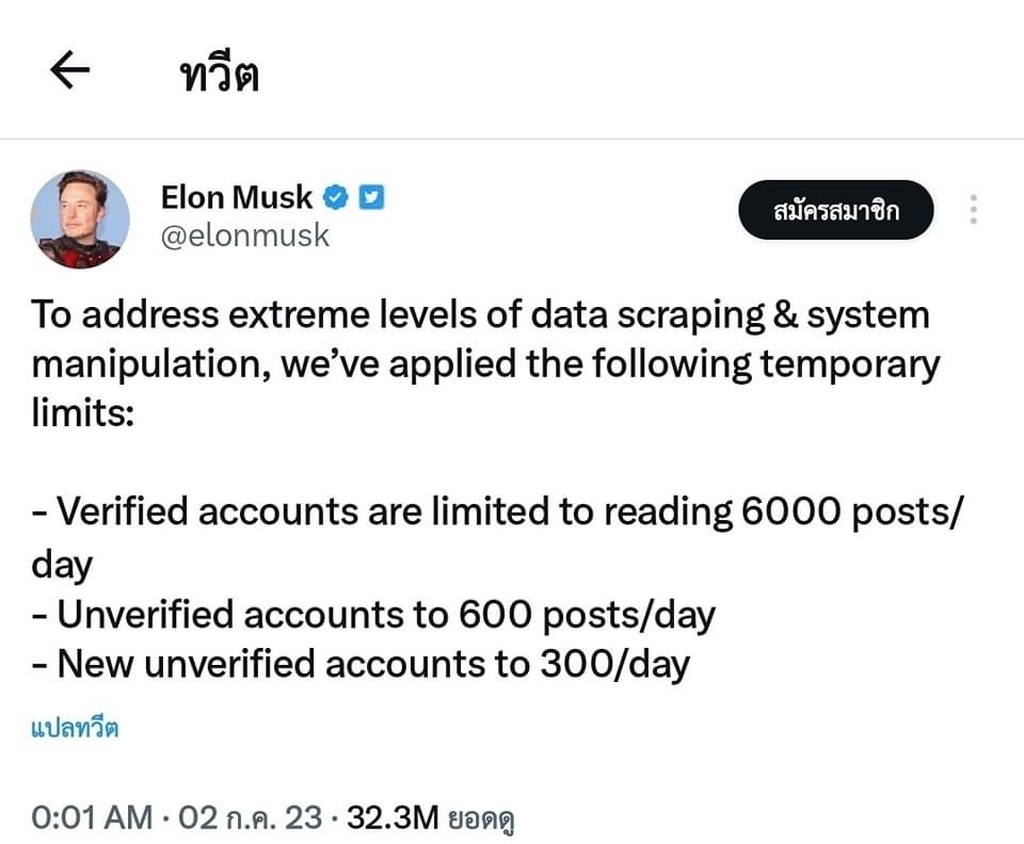
Task: Click the 02 ก.ค. 23 date
Action: click(250, 817)
